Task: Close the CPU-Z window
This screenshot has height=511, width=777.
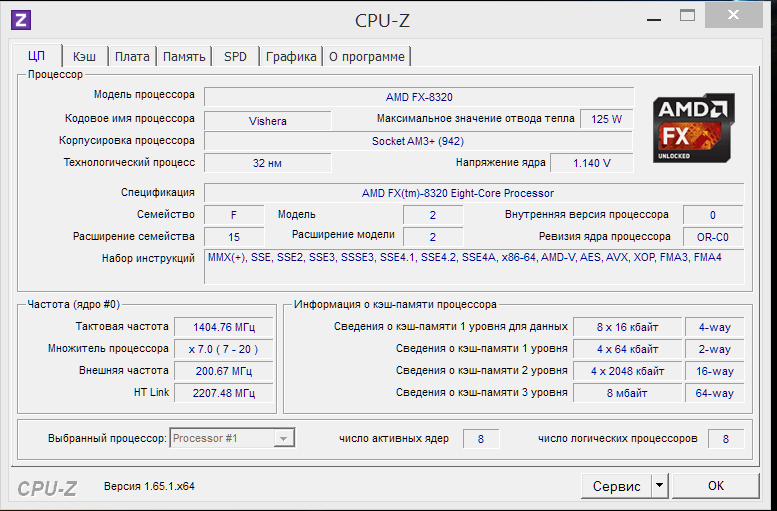Action: click(x=740, y=15)
